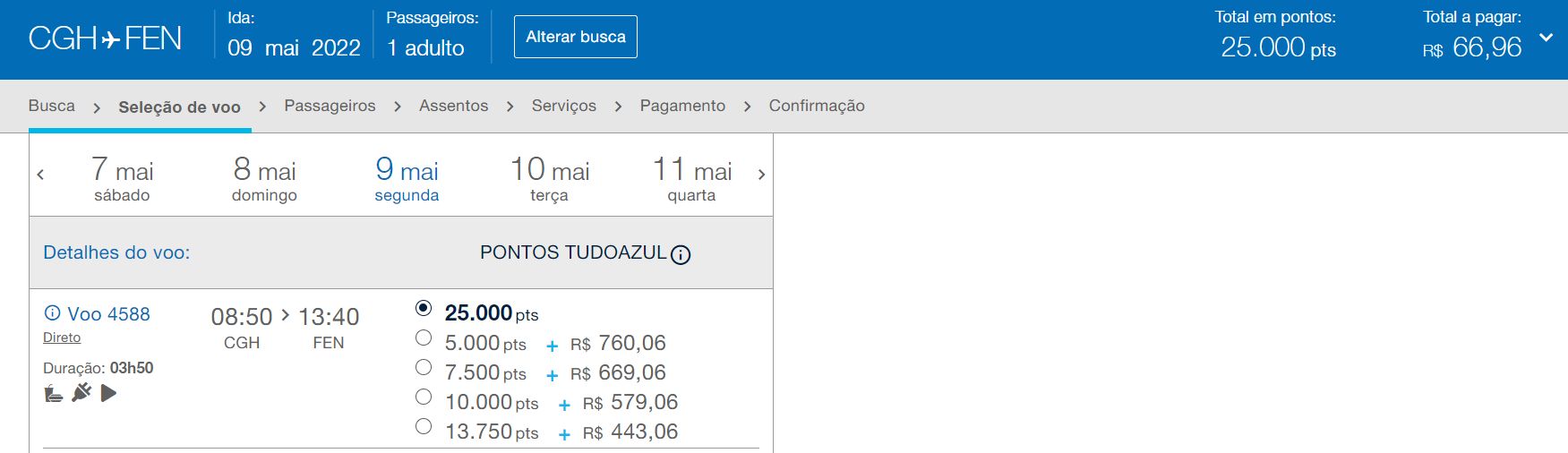Open Pontos TudoAzul info icon
The height and width of the screenshot is (453, 1568).
click(681, 255)
